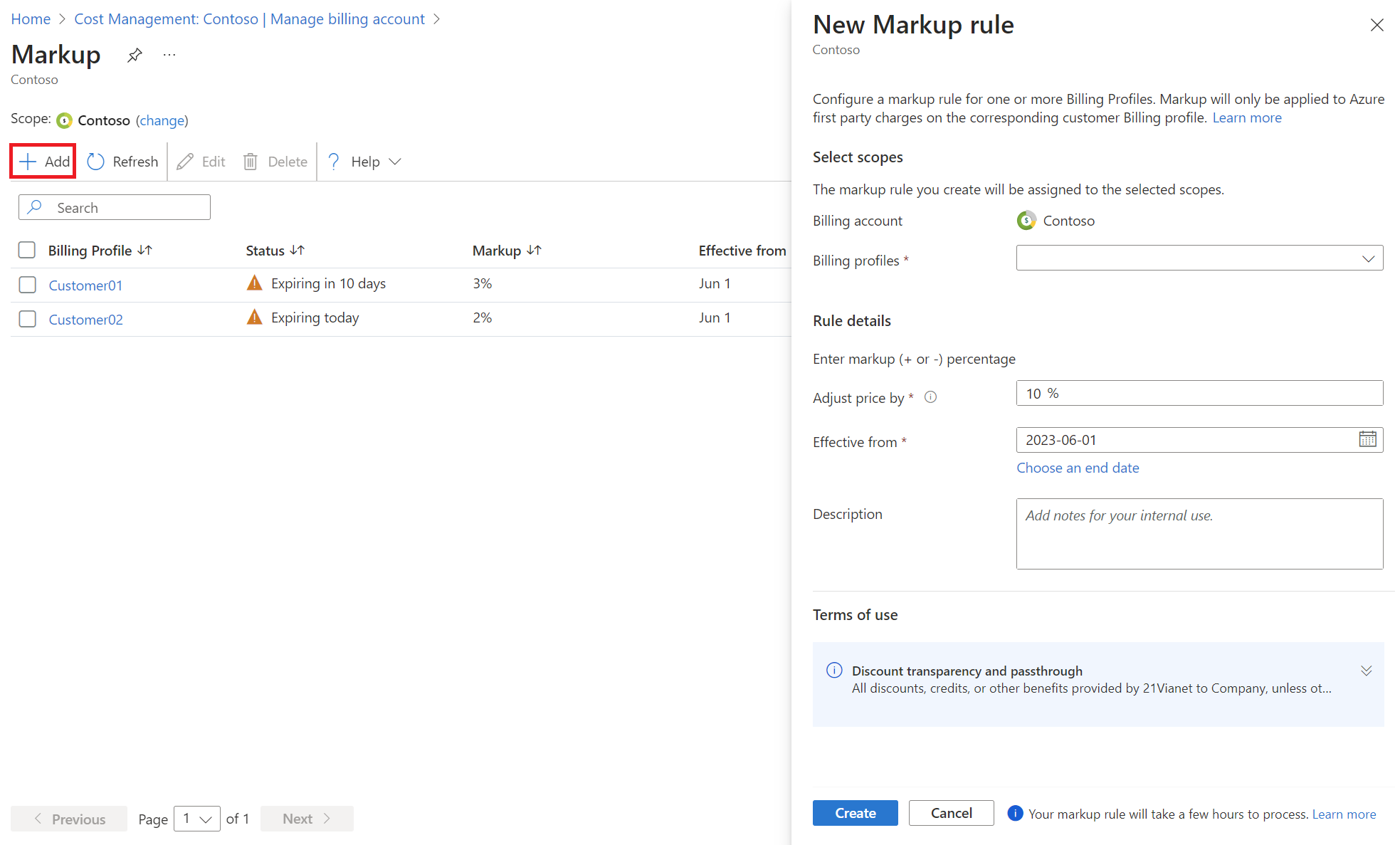Open the page number dropdown
The width and height of the screenshot is (1400, 845).
(197, 819)
